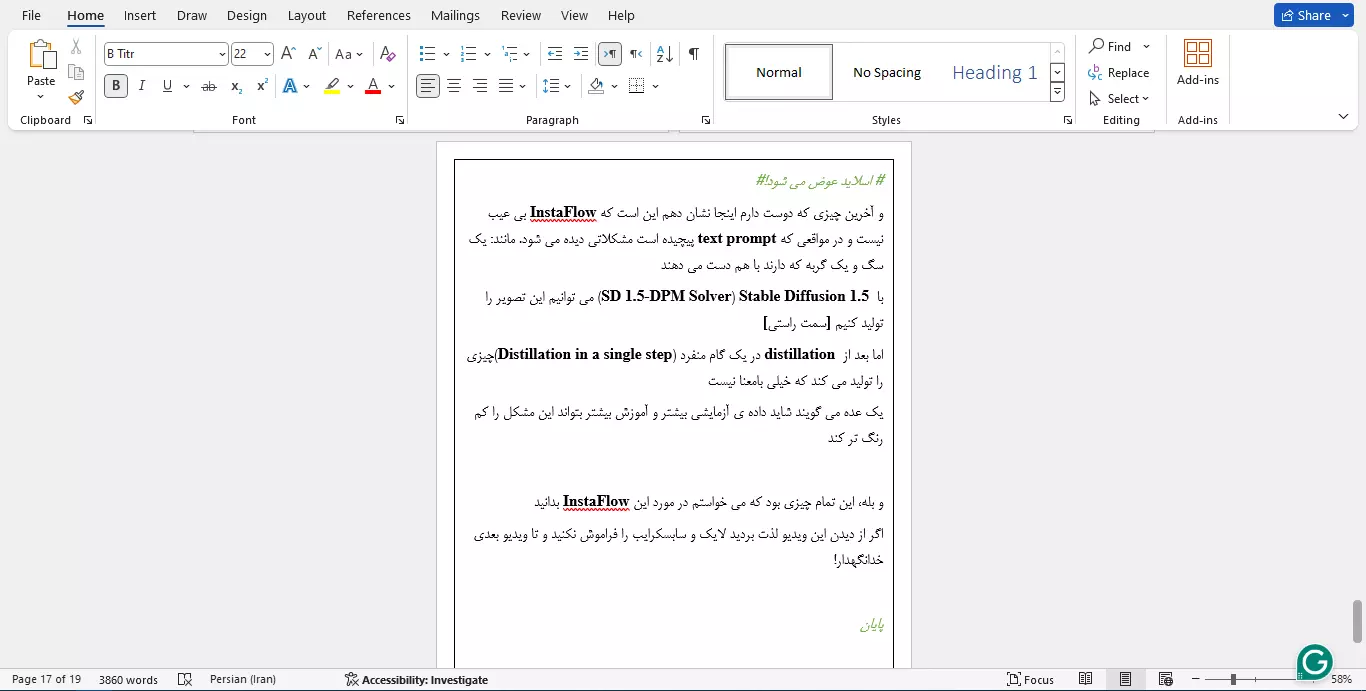Viewport: 1366px width, 691px height.
Task: Switch to Web Layout view
Action: (x=1165, y=680)
